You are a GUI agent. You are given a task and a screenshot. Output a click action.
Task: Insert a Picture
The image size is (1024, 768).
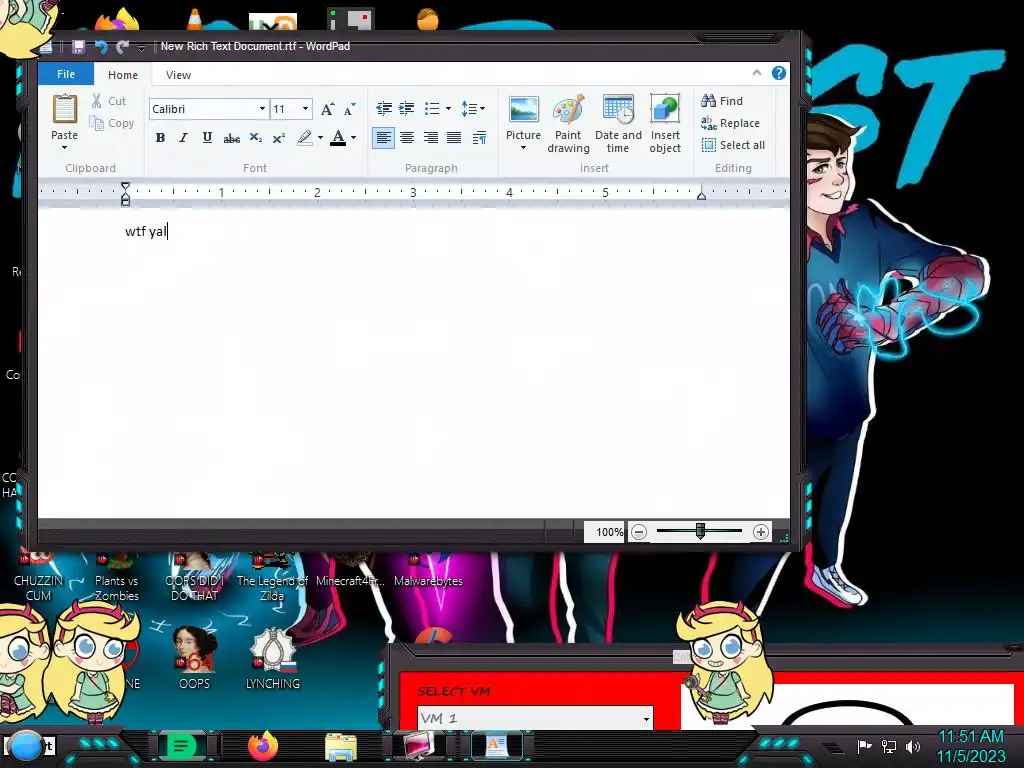coord(524,118)
